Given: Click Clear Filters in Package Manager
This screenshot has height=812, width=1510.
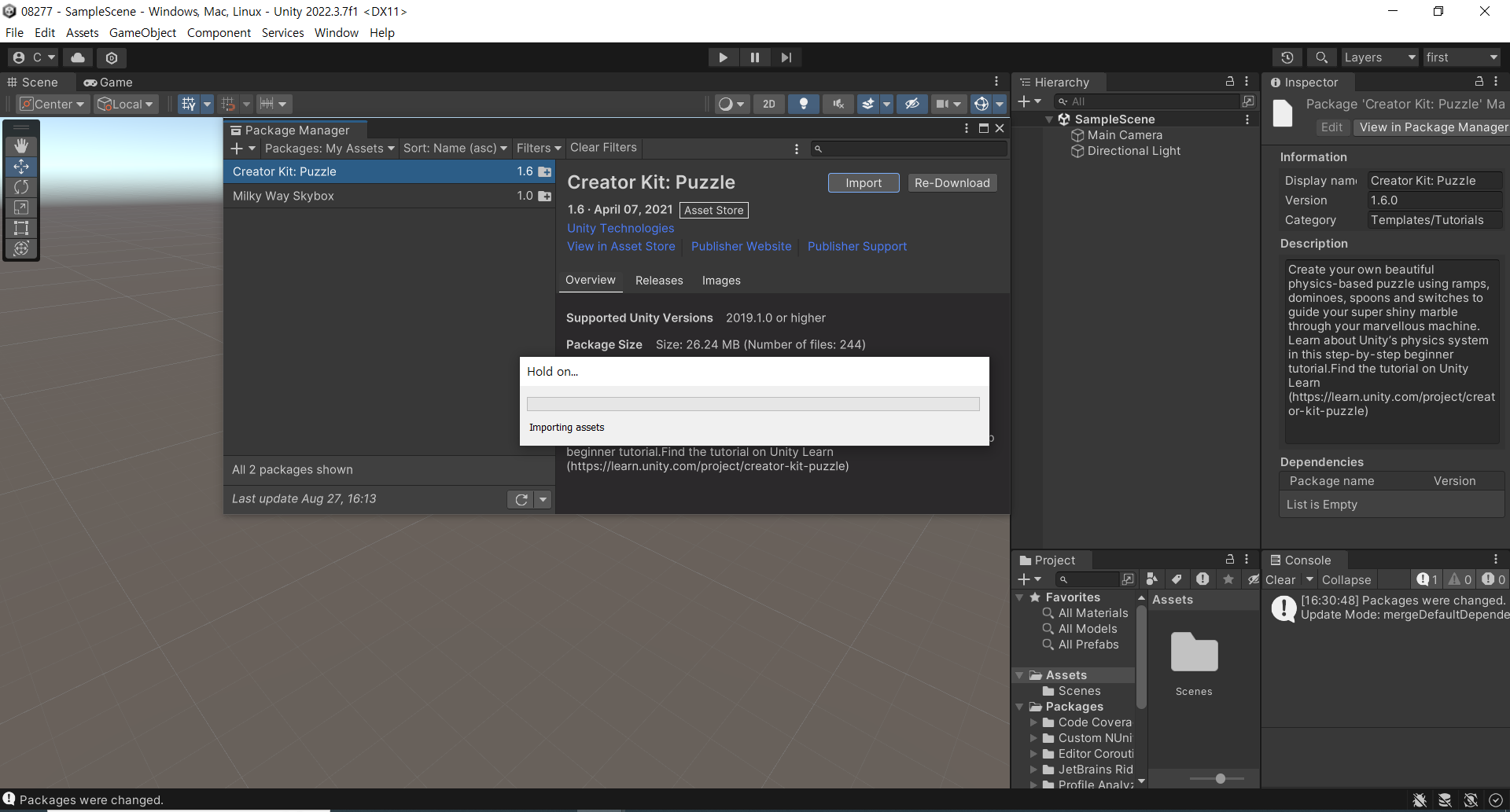Looking at the screenshot, I should (x=603, y=148).
